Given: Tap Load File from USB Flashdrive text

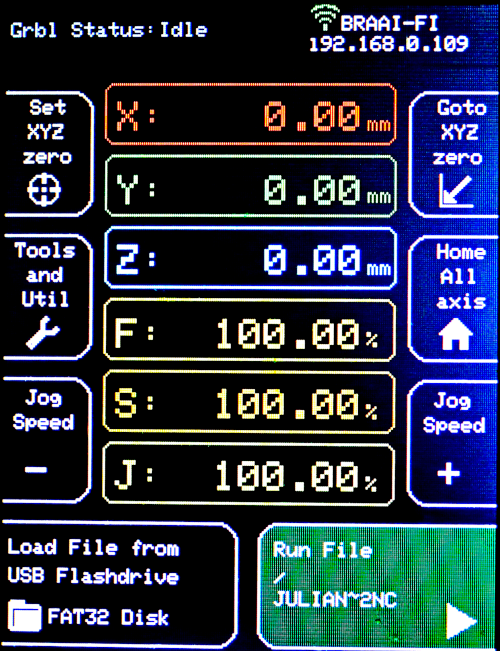Looking at the screenshot, I should point(93,562).
